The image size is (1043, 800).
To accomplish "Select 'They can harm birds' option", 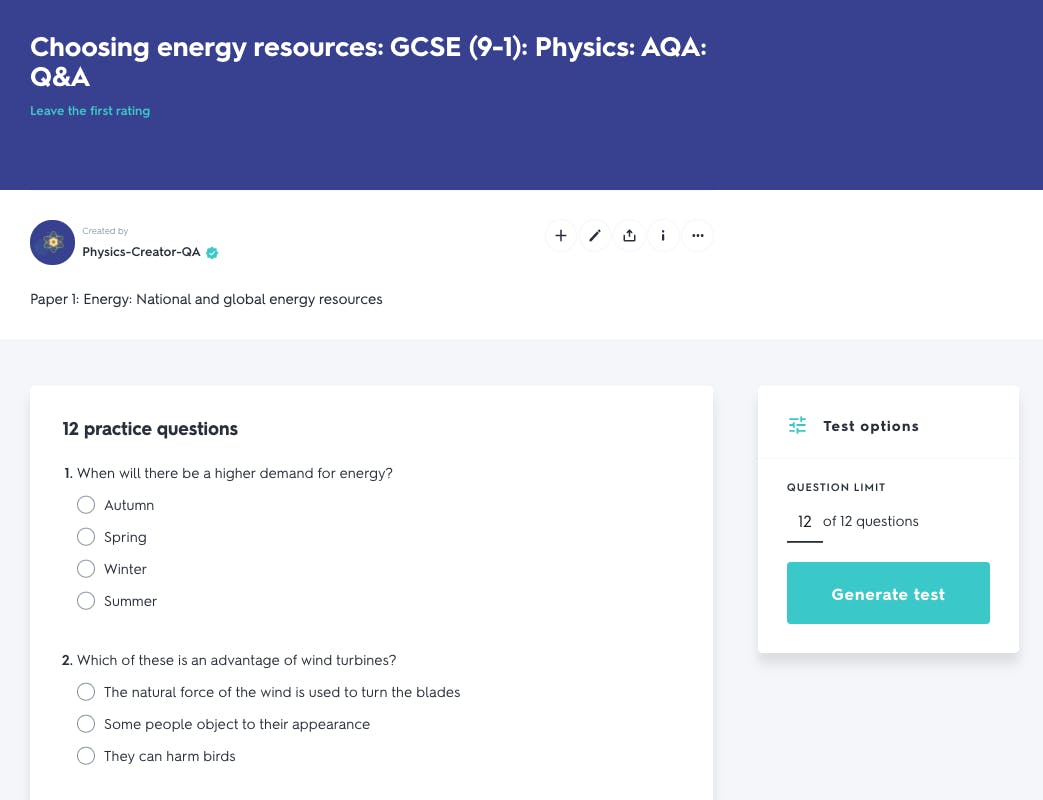I will [x=86, y=755].
